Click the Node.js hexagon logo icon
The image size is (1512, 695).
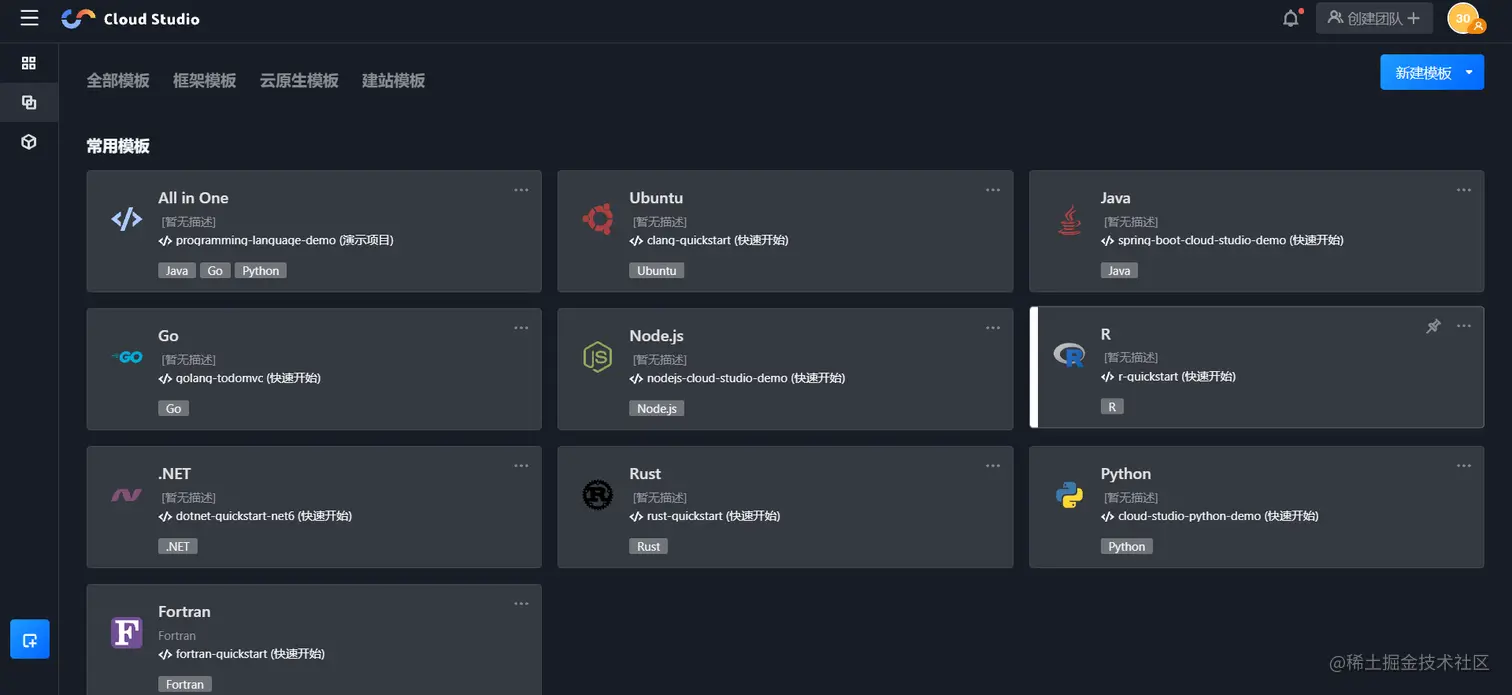[598, 357]
